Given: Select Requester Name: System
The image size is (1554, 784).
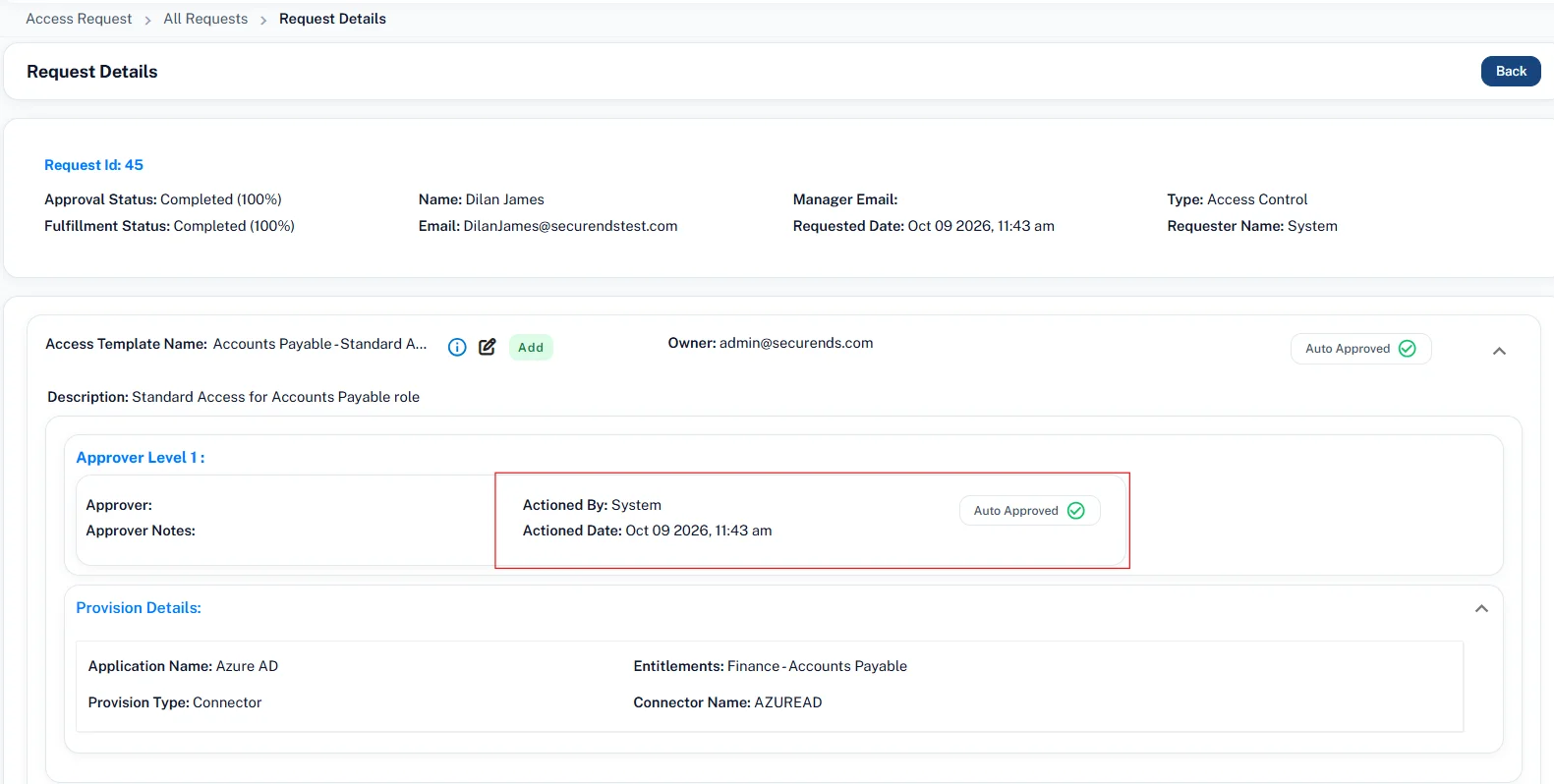Looking at the screenshot, I should [x=1252, y=226].
